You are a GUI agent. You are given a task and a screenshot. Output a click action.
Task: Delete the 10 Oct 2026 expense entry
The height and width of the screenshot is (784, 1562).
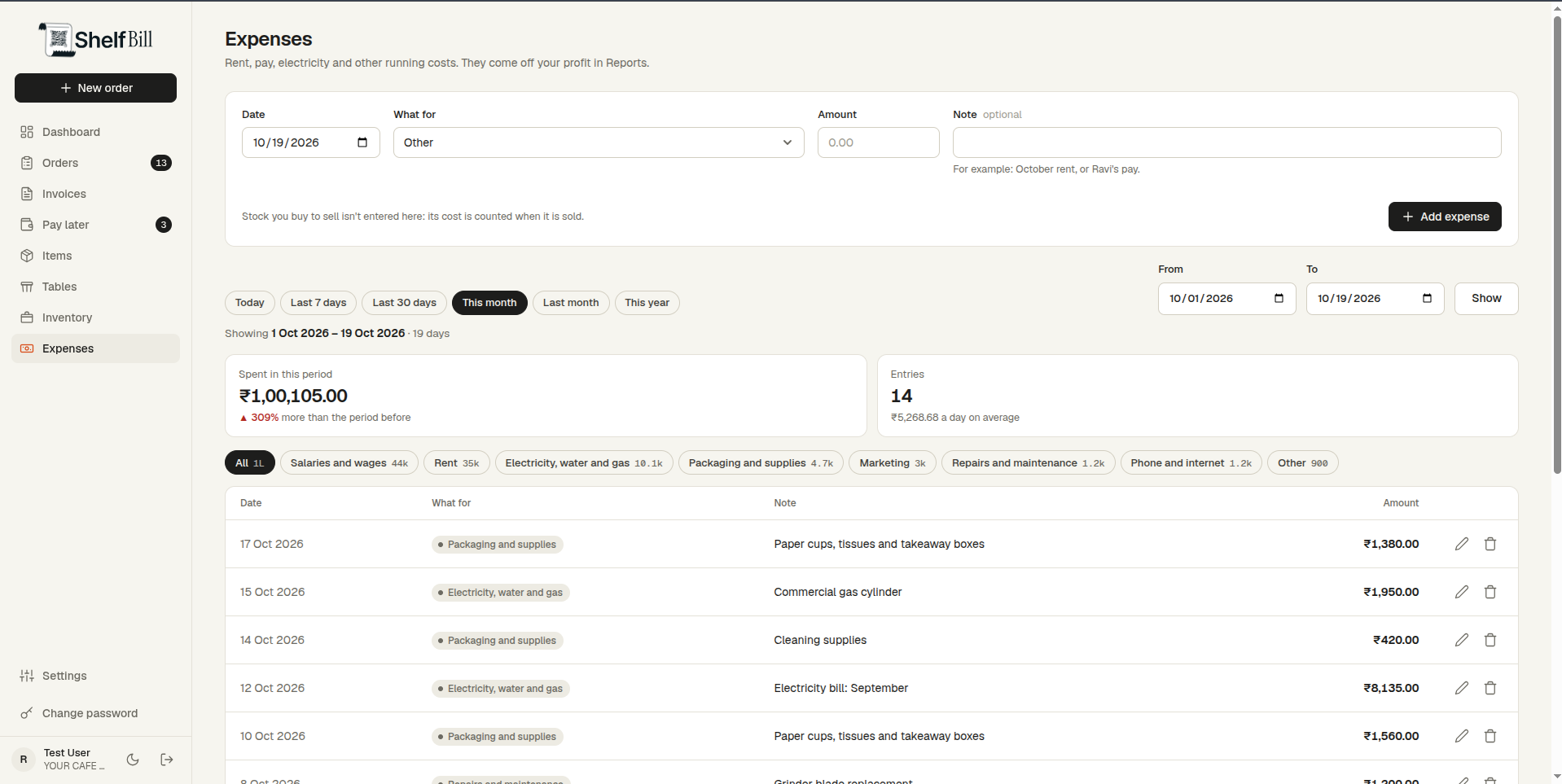tap(1490, 736)
